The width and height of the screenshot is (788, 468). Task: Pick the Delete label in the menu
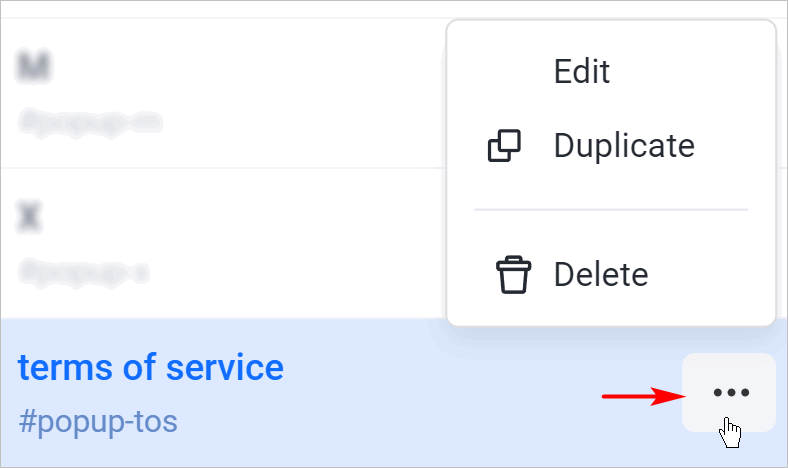pyautogui.click(x=600, y=274)
